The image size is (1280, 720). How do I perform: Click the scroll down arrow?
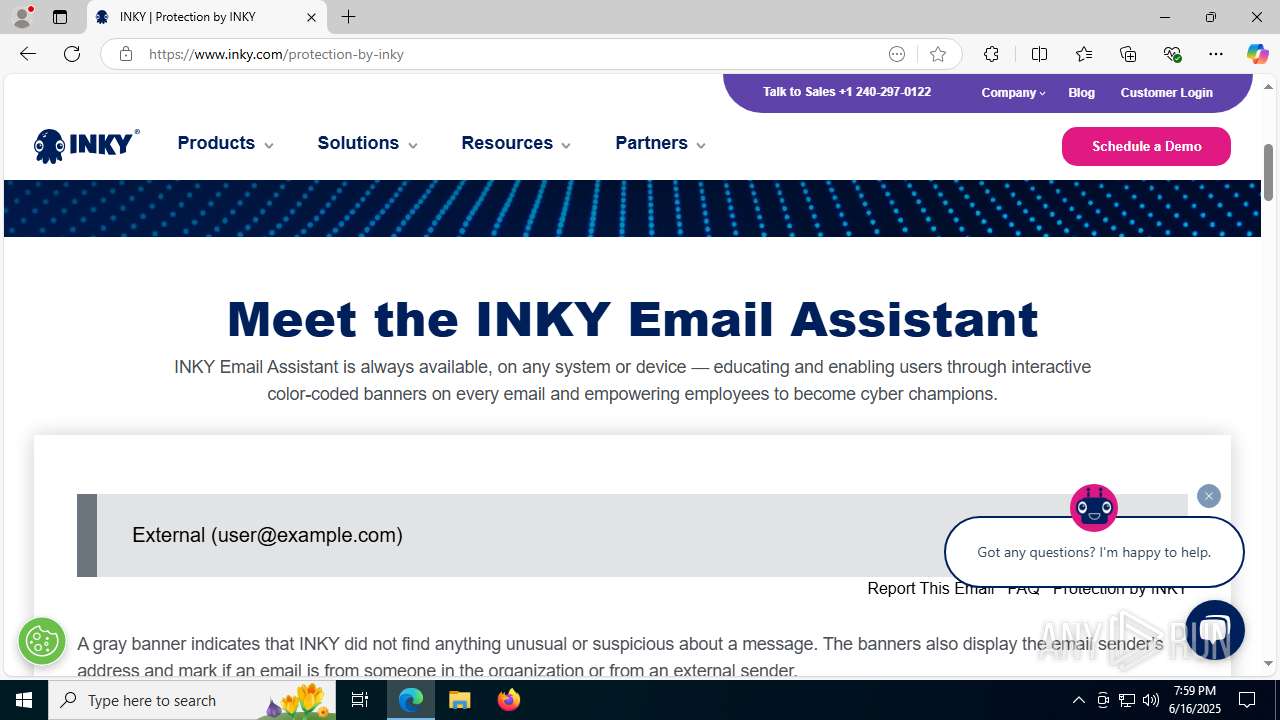pyautogui.click(x=1268, y=663)
